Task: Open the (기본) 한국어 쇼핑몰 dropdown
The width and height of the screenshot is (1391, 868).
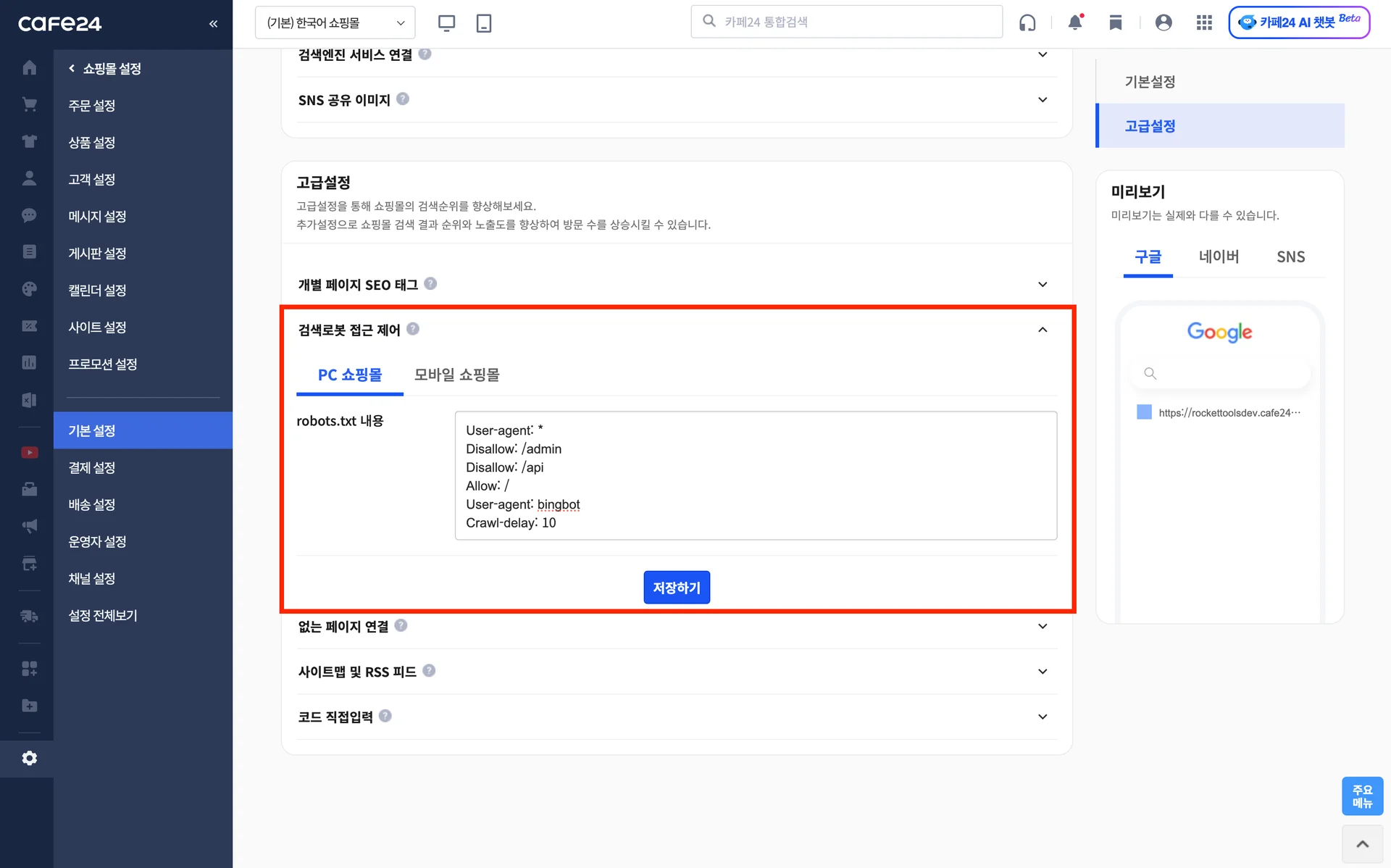Action: (x=333, y=22)
